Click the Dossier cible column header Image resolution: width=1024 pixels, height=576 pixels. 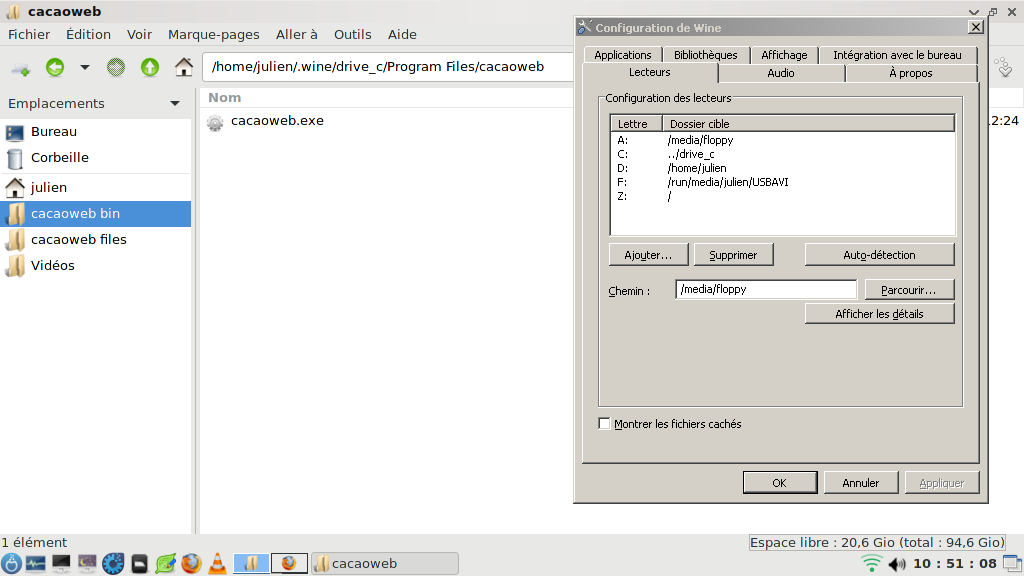(808, 123)
